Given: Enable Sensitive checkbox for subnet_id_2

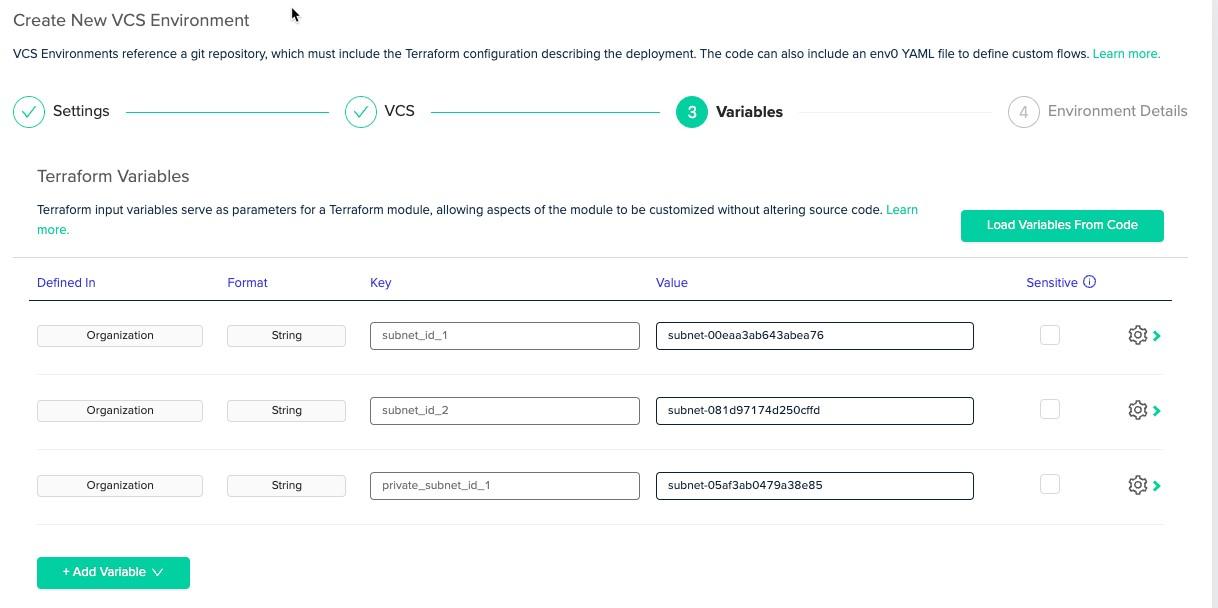Looking at the screenshot, I should pyautogui.click(x=1050, y=410).
